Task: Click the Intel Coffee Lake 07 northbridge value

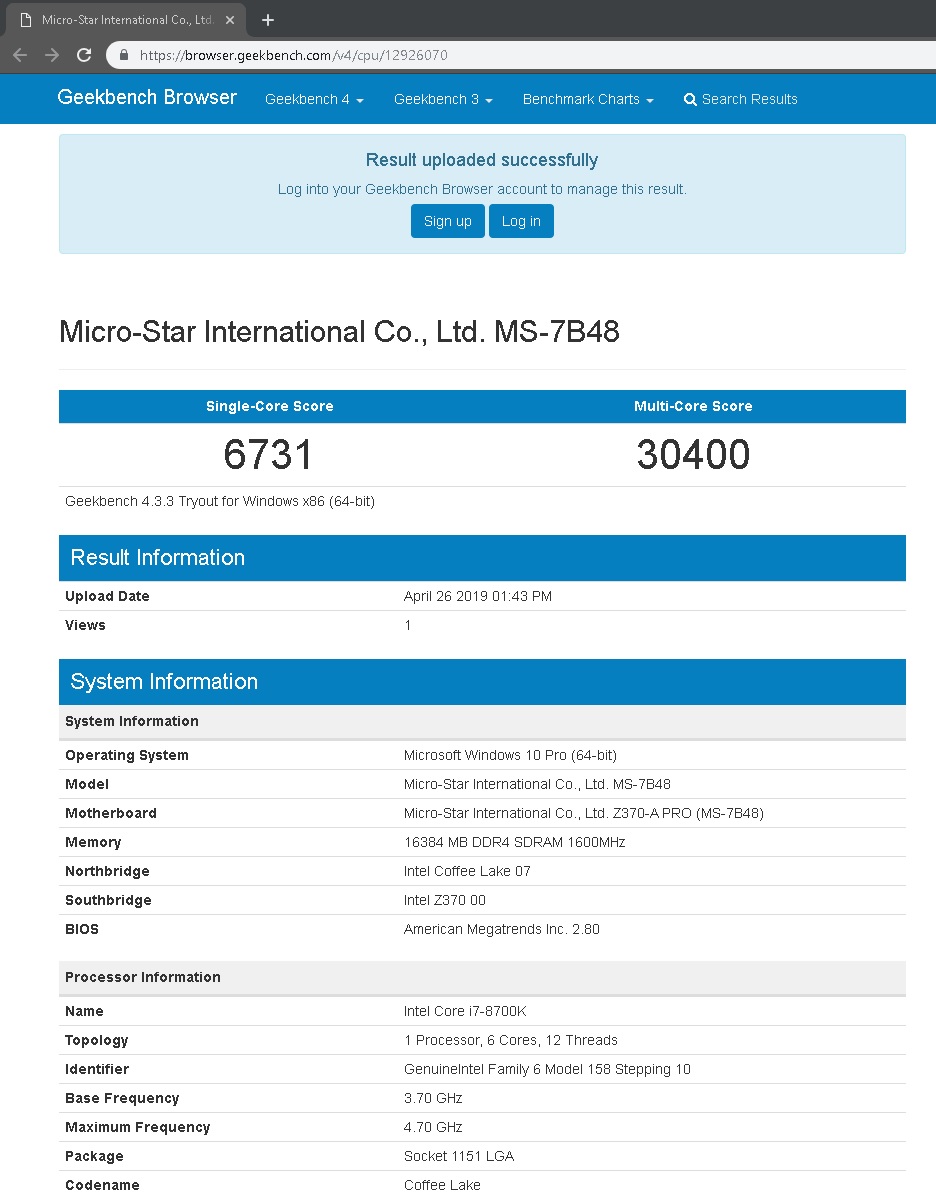Action: 467,871
